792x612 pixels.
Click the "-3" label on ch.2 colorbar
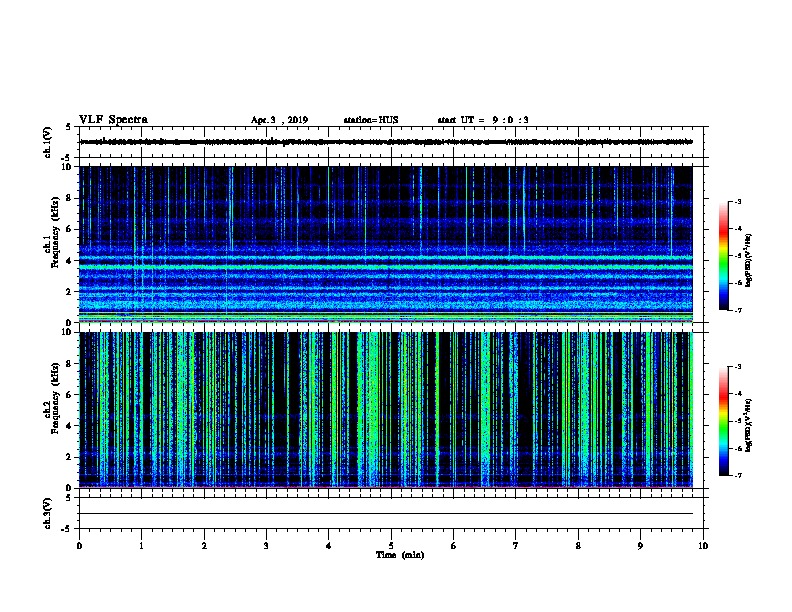pos(738,367)
